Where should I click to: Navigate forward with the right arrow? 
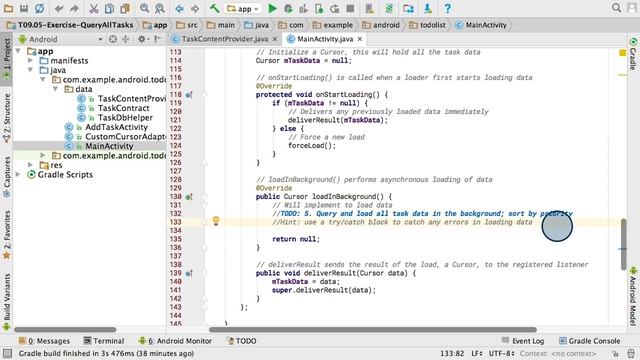click(195, 9)
